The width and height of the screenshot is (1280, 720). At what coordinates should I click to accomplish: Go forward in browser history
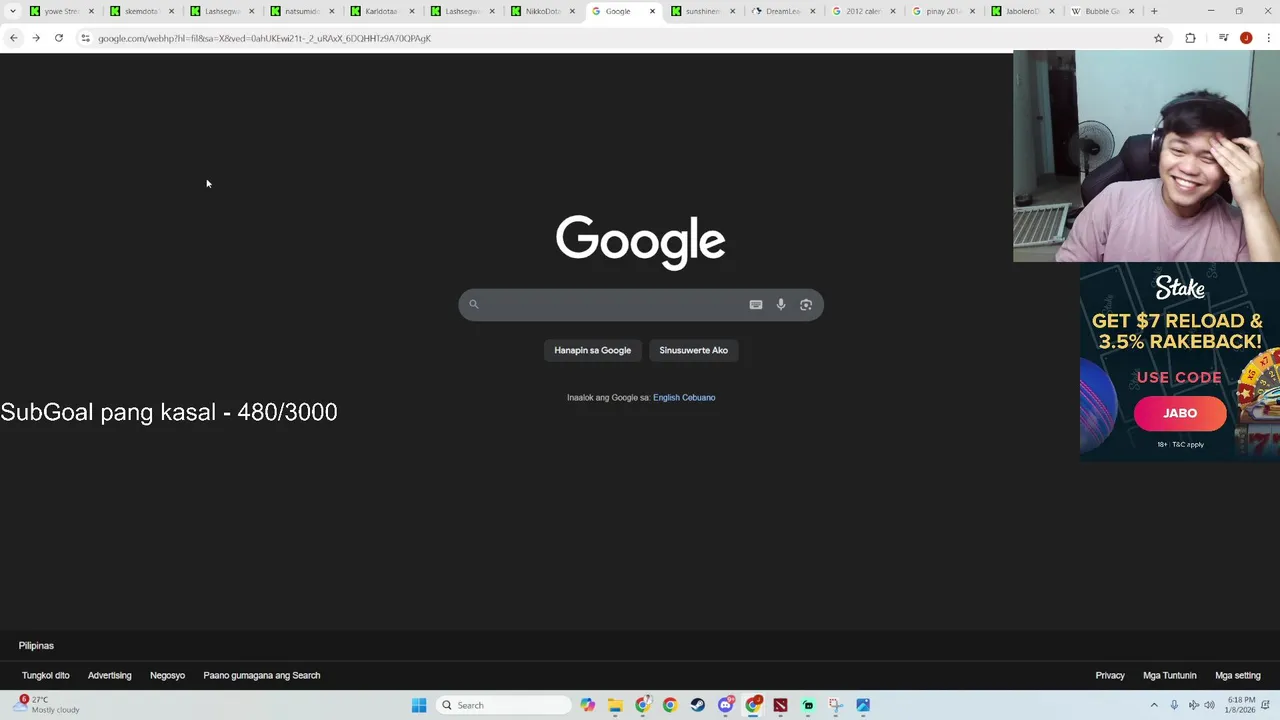click(x=36, y=38)
